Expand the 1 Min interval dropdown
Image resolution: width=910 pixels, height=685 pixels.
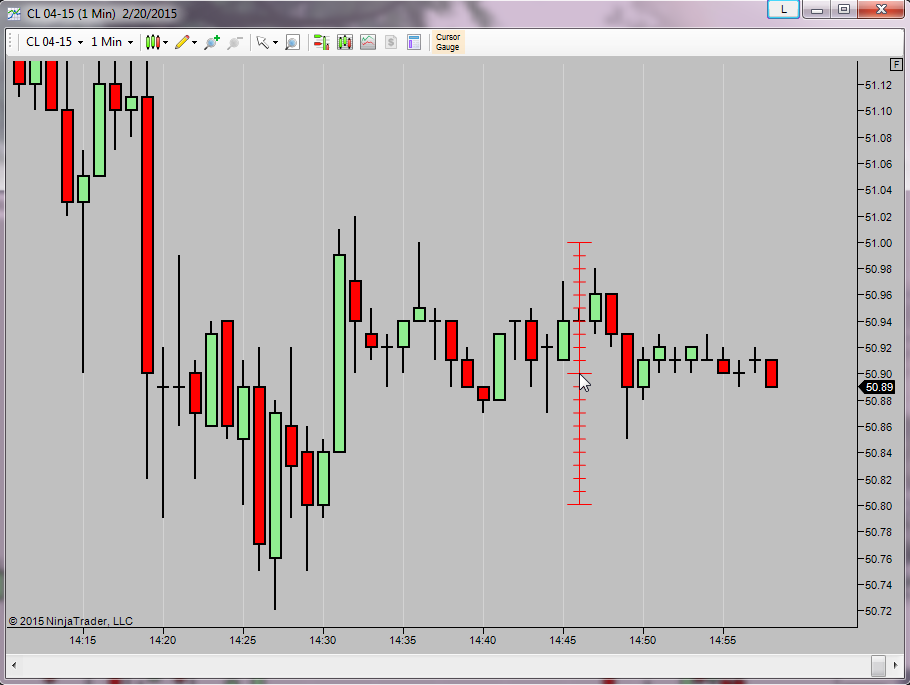coord(131,42)
